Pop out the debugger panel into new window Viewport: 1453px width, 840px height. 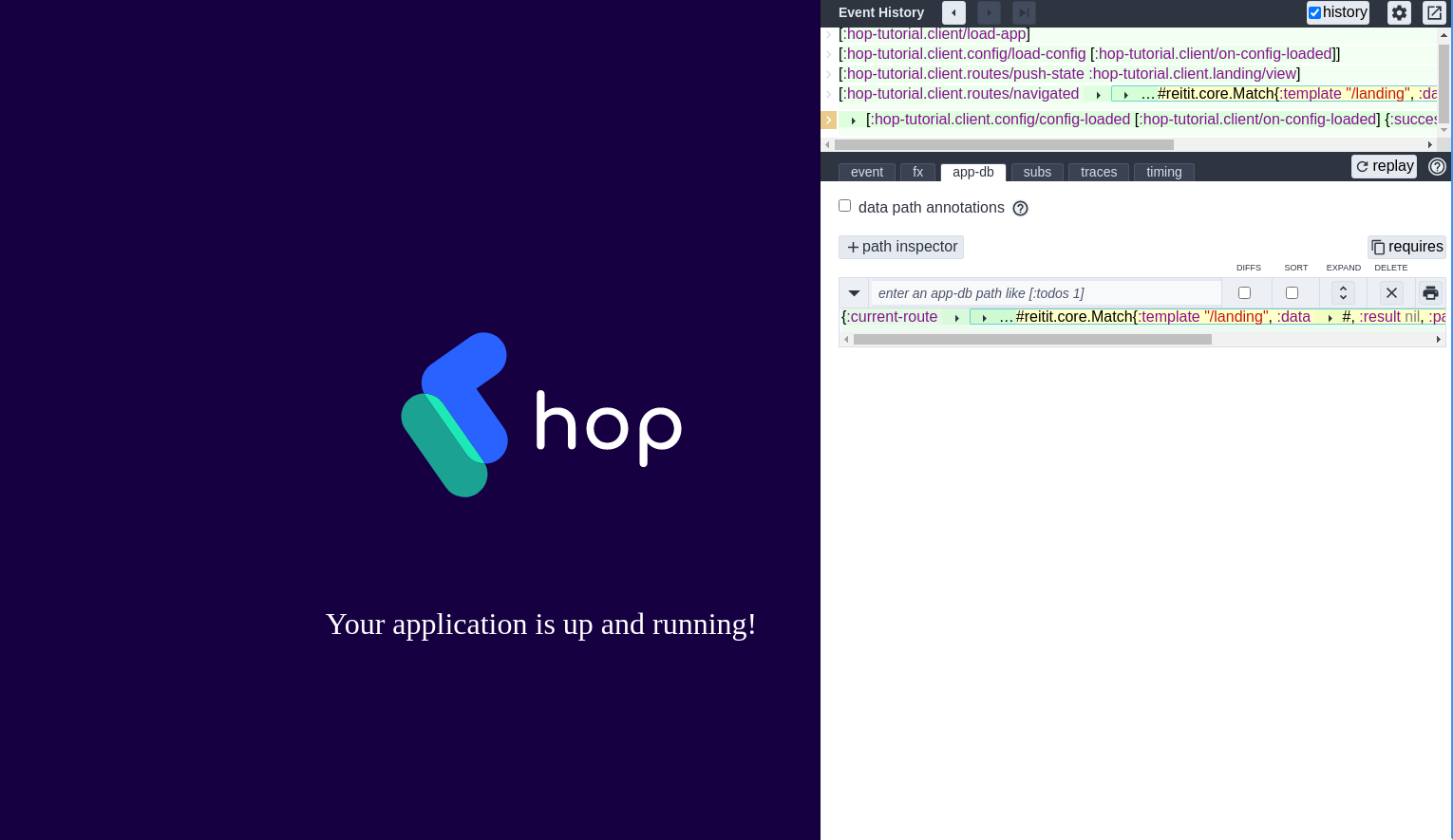tap(1434, 12)
